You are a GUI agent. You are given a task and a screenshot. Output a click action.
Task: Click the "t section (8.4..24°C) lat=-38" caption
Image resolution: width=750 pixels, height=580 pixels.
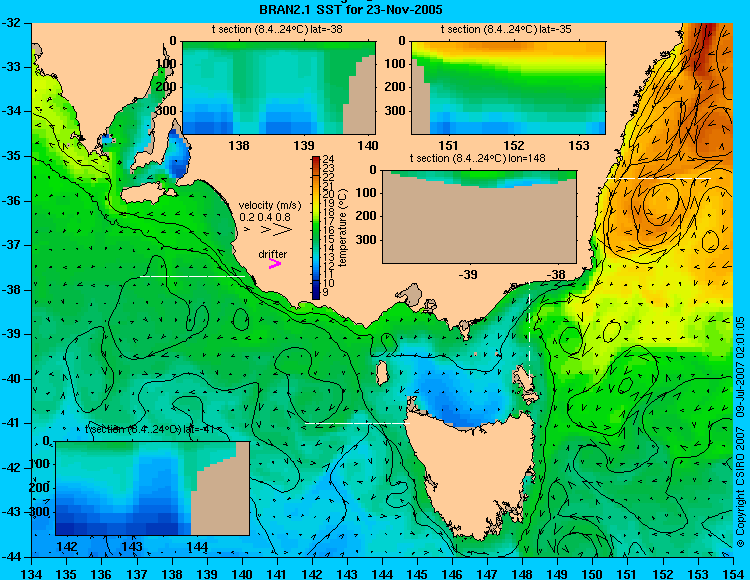click(277, 30)
